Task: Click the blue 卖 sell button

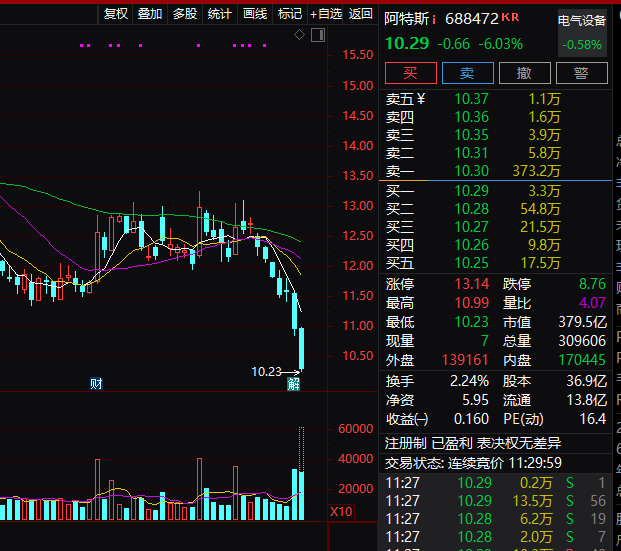Action: pyautogui.click(x=468, y=73)
